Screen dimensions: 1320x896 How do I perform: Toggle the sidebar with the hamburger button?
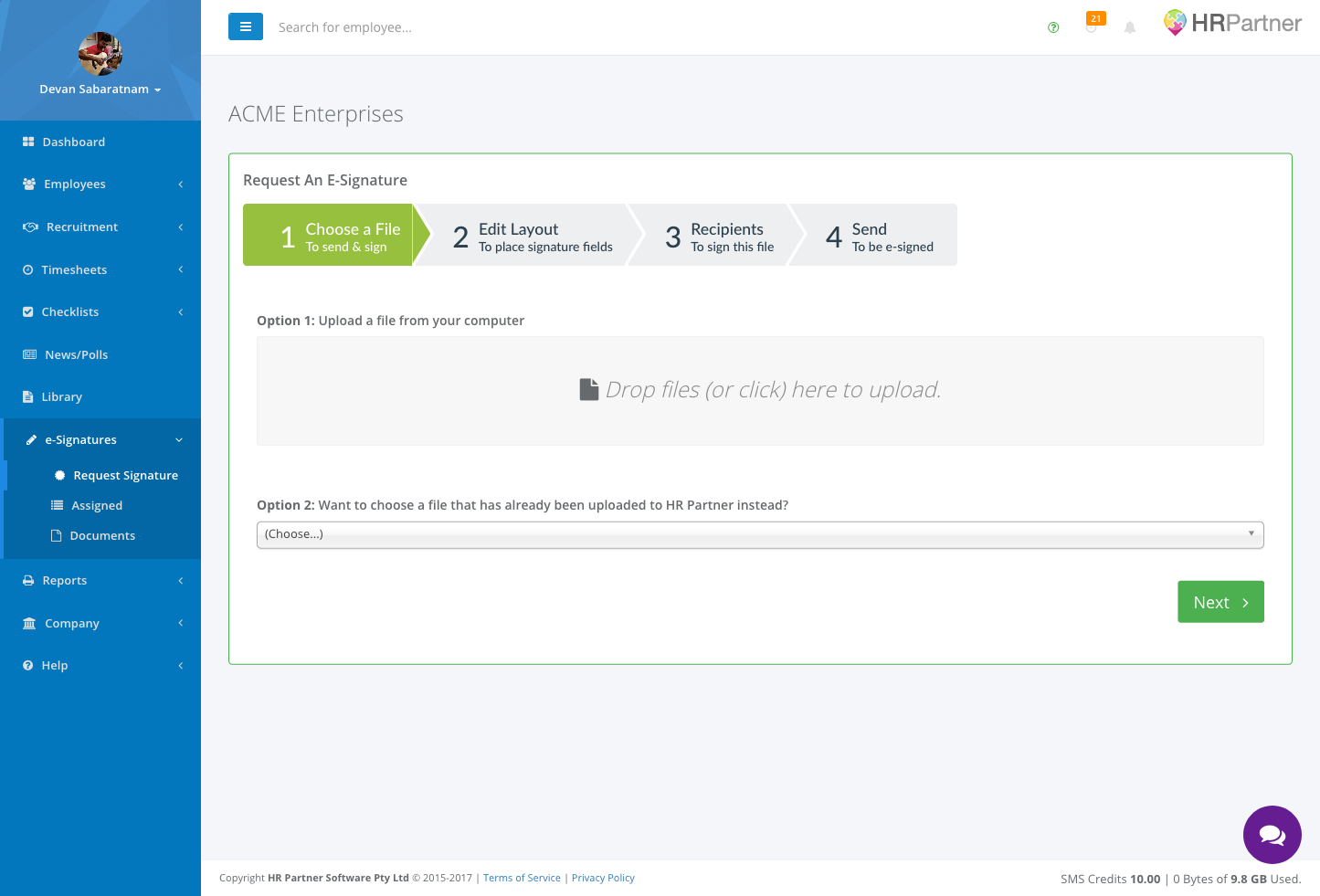point(246,26)
